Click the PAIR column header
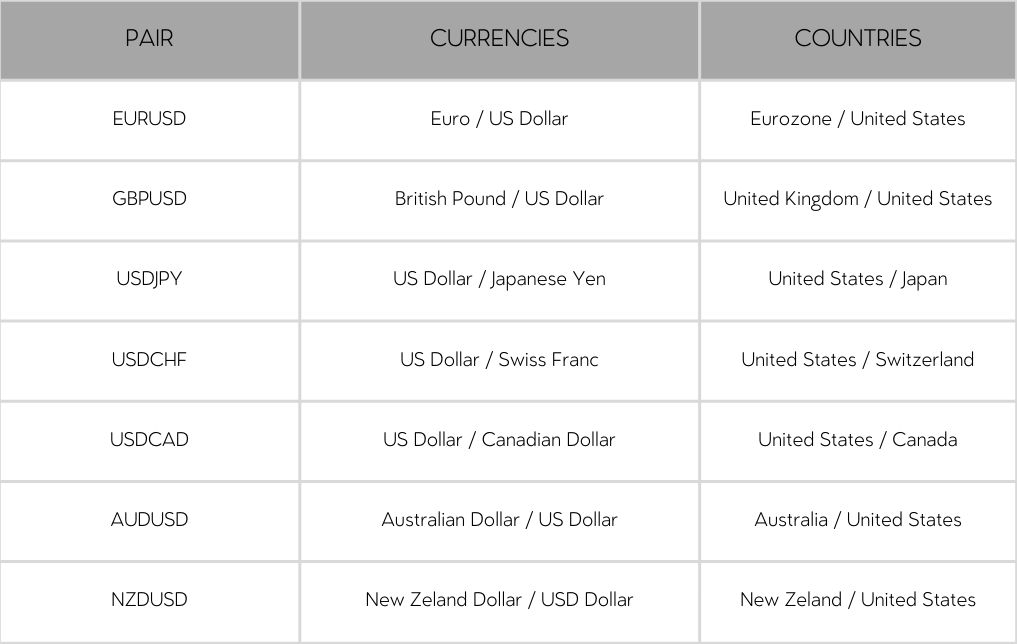 click(x=149, y=39)
